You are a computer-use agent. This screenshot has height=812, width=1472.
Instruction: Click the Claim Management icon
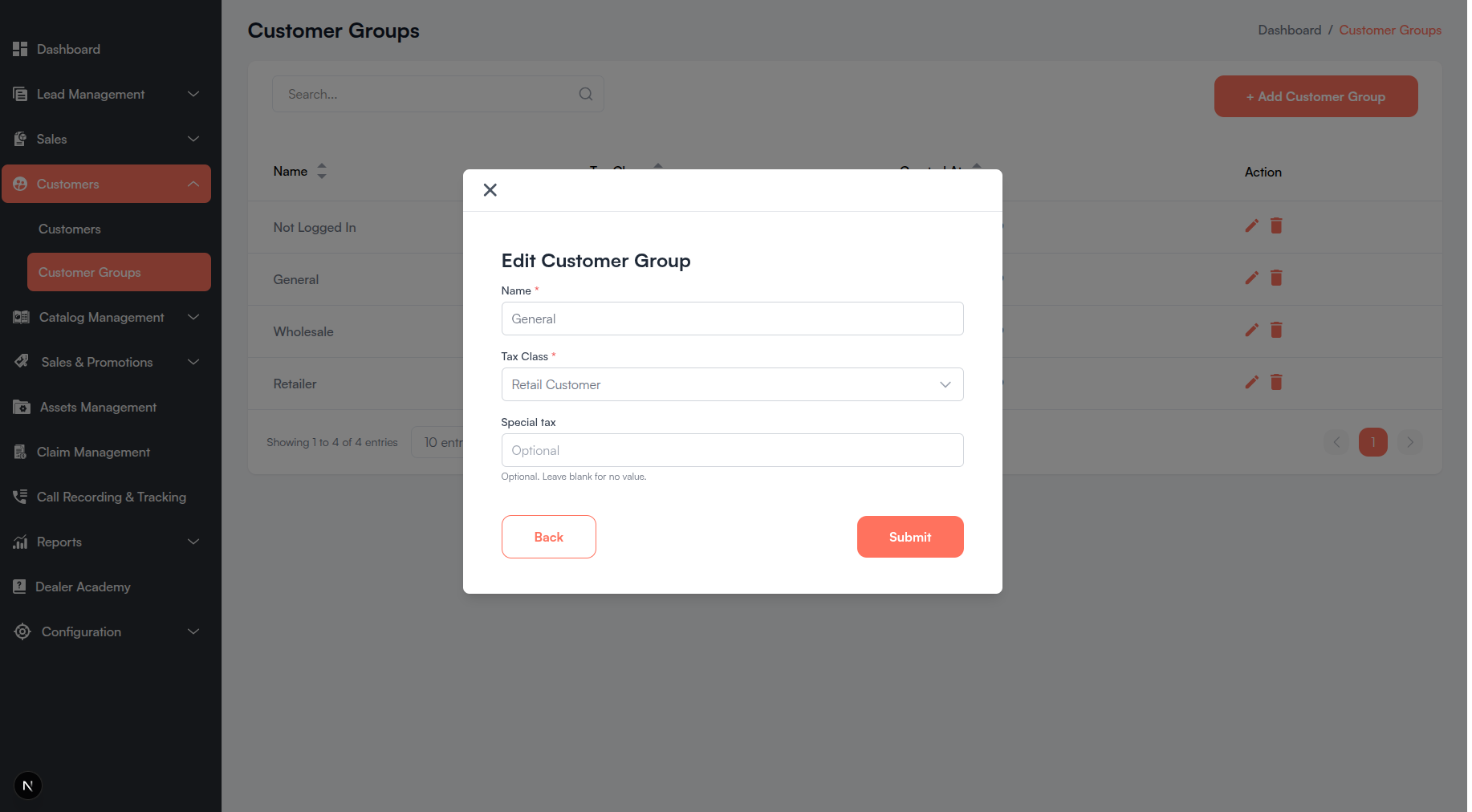[20, 452]
